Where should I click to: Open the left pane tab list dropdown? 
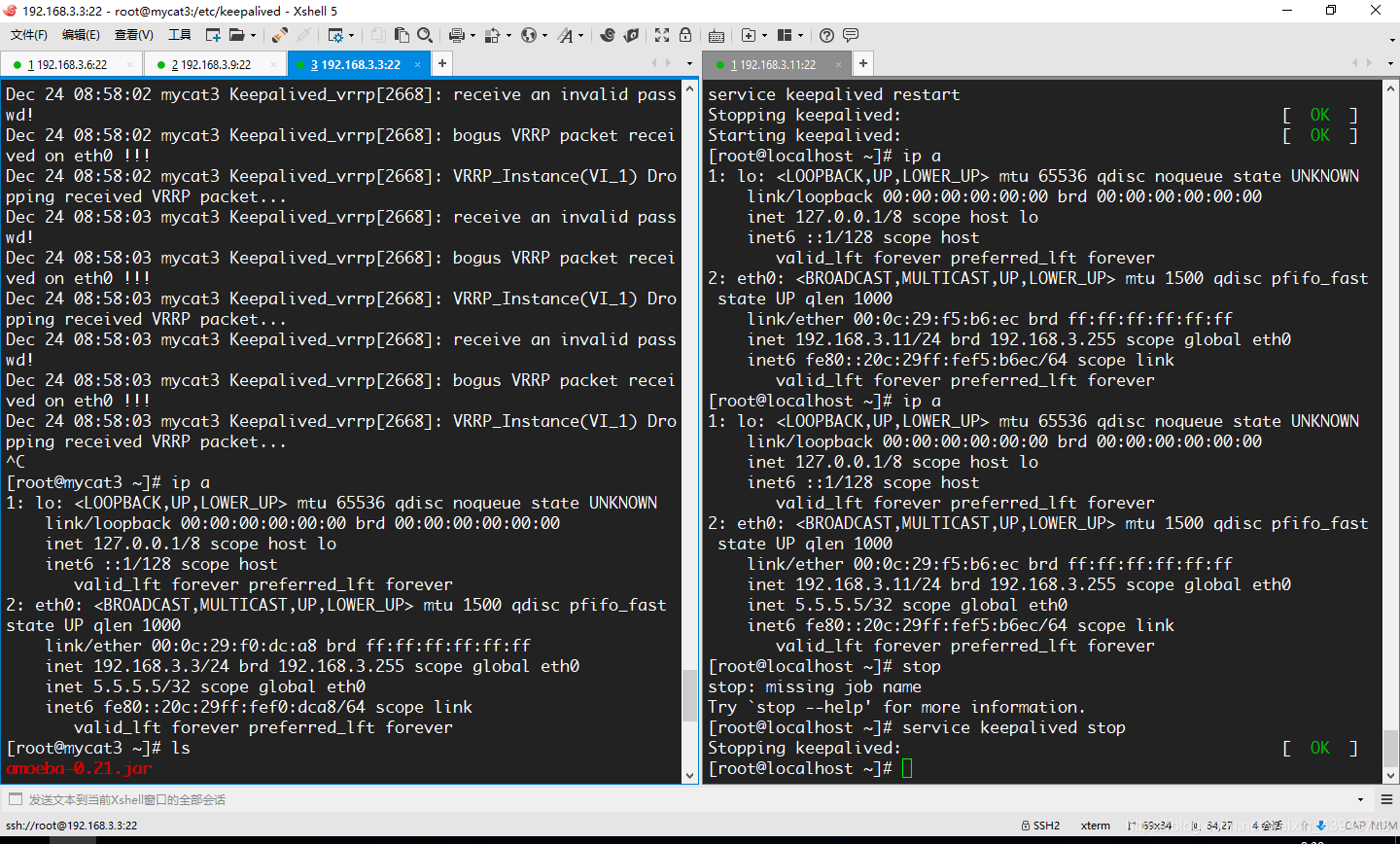[689, 64]
